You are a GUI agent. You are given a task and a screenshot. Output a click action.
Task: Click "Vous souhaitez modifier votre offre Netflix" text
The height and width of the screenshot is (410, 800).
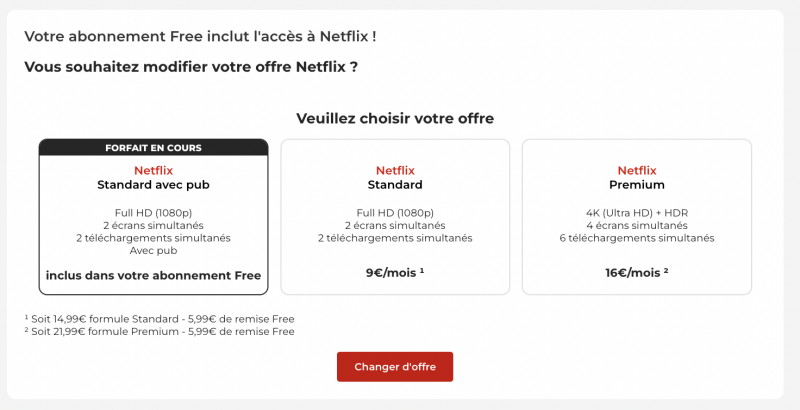pos(190,67)
